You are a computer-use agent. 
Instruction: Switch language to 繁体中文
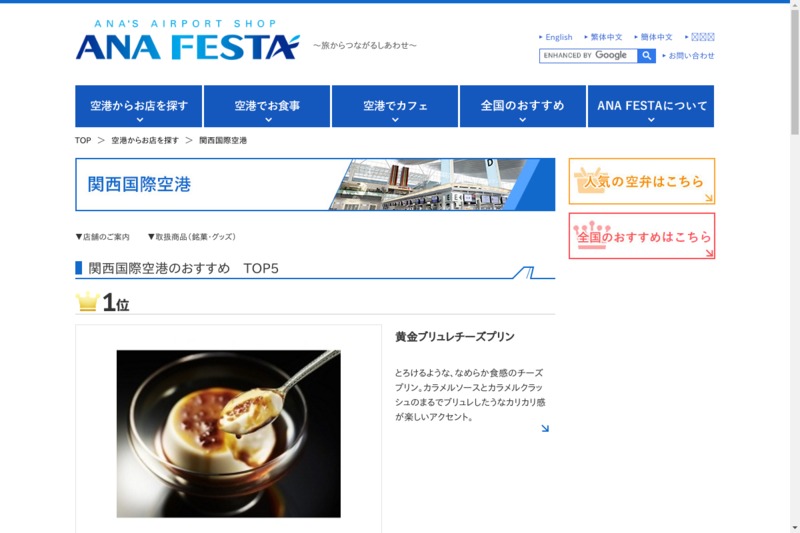606,37
